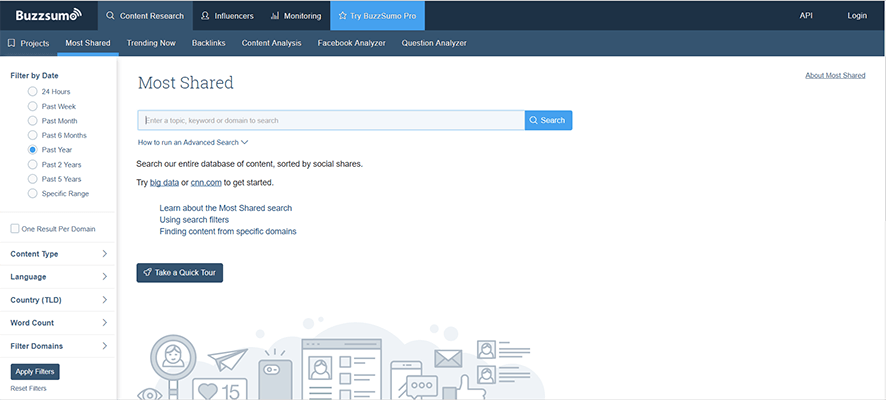Open Finding content from specific domains

point(228,231)
